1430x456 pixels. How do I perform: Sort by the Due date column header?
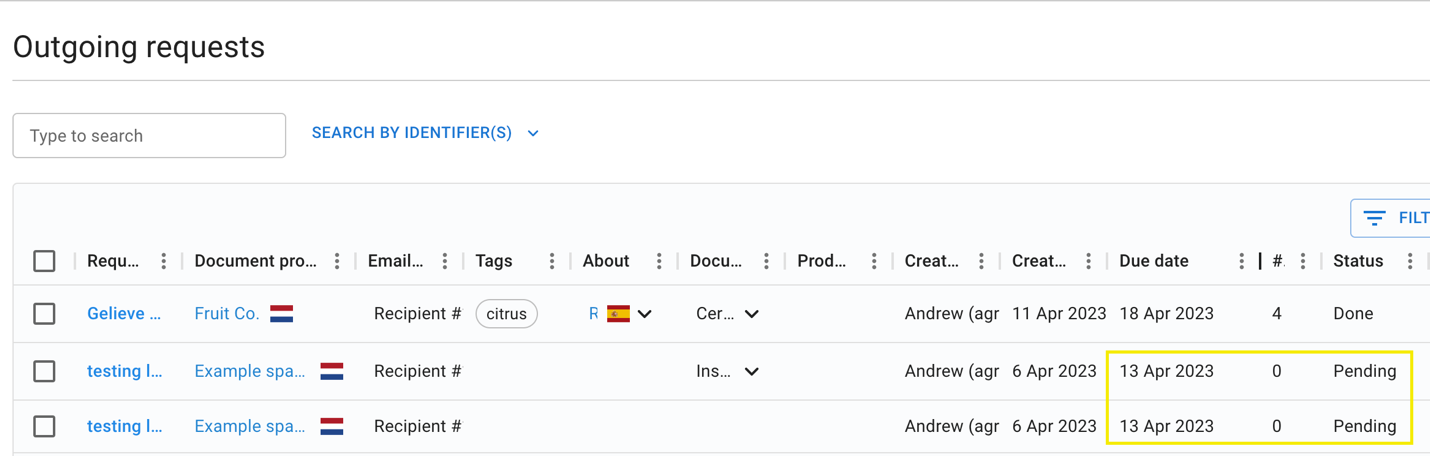(1154, 261)
